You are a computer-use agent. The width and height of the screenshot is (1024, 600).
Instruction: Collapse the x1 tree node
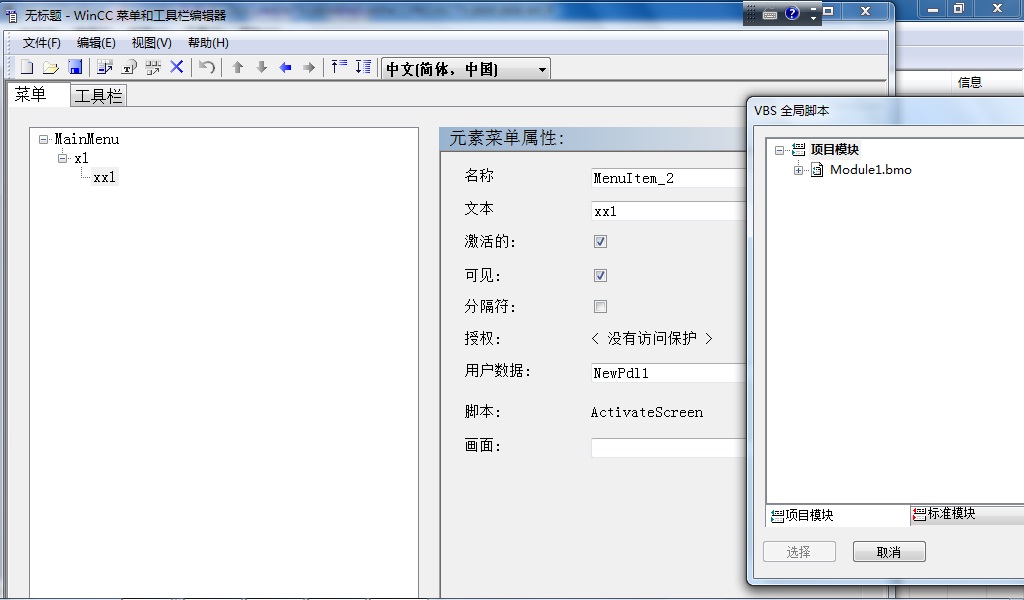click(63, 158)
